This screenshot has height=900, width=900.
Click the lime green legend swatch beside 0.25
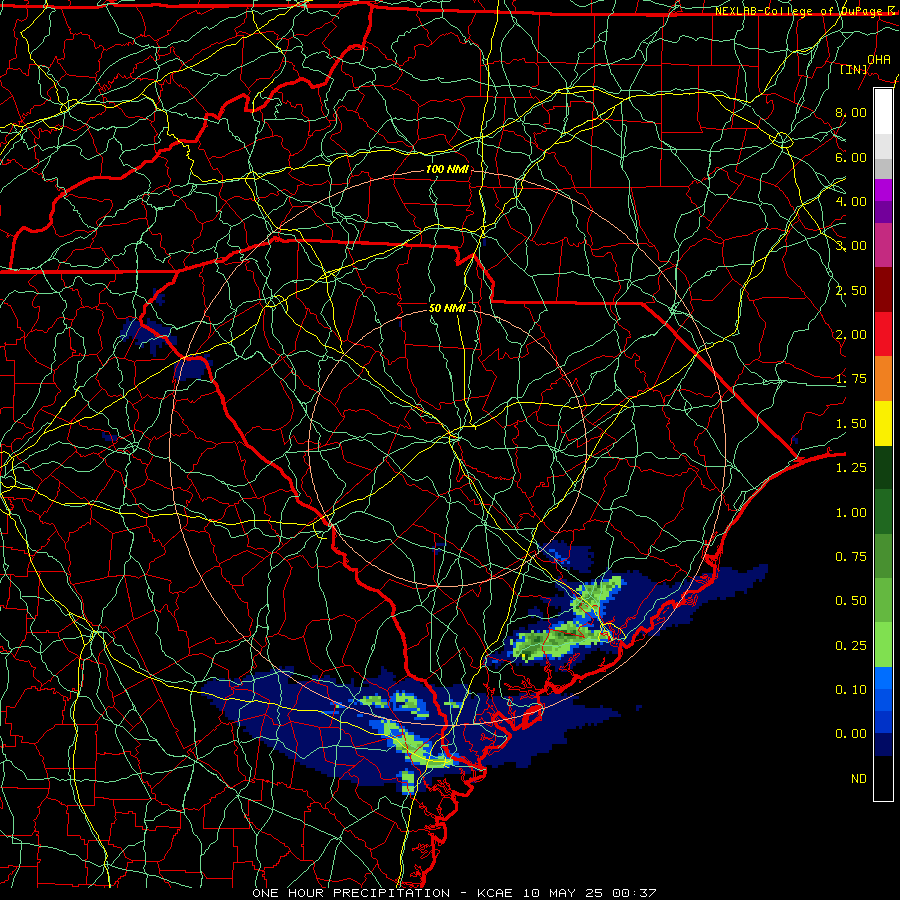[883, 646]
